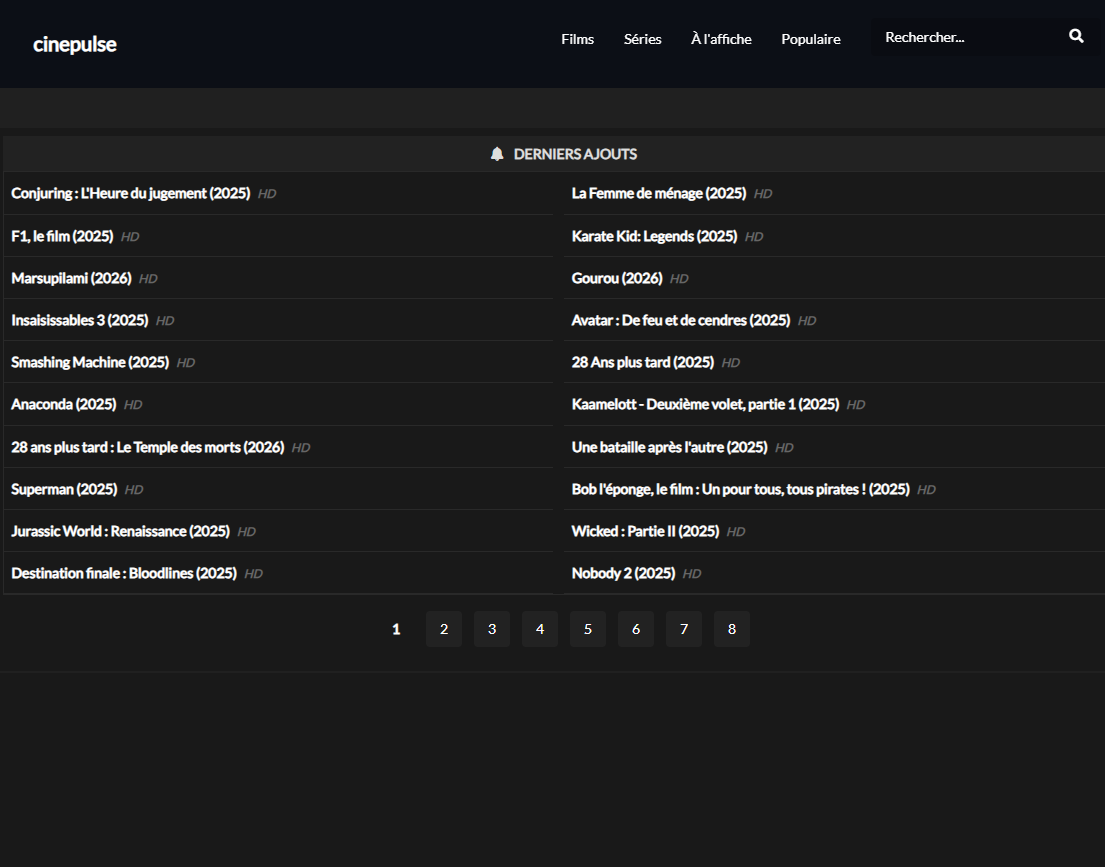Navigate to the last page 8
1105x867 pixels.
pyautogui.click(x=732, y=629)
